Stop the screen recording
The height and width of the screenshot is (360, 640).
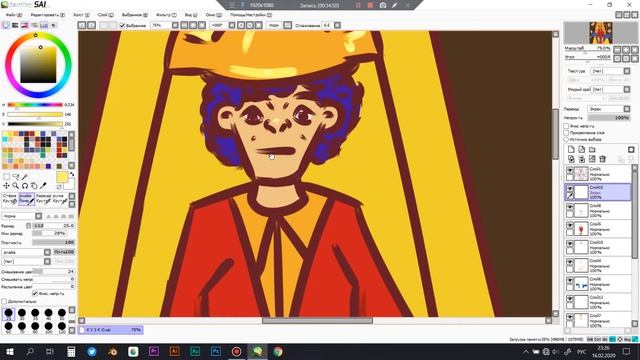(x=370, y=5)
